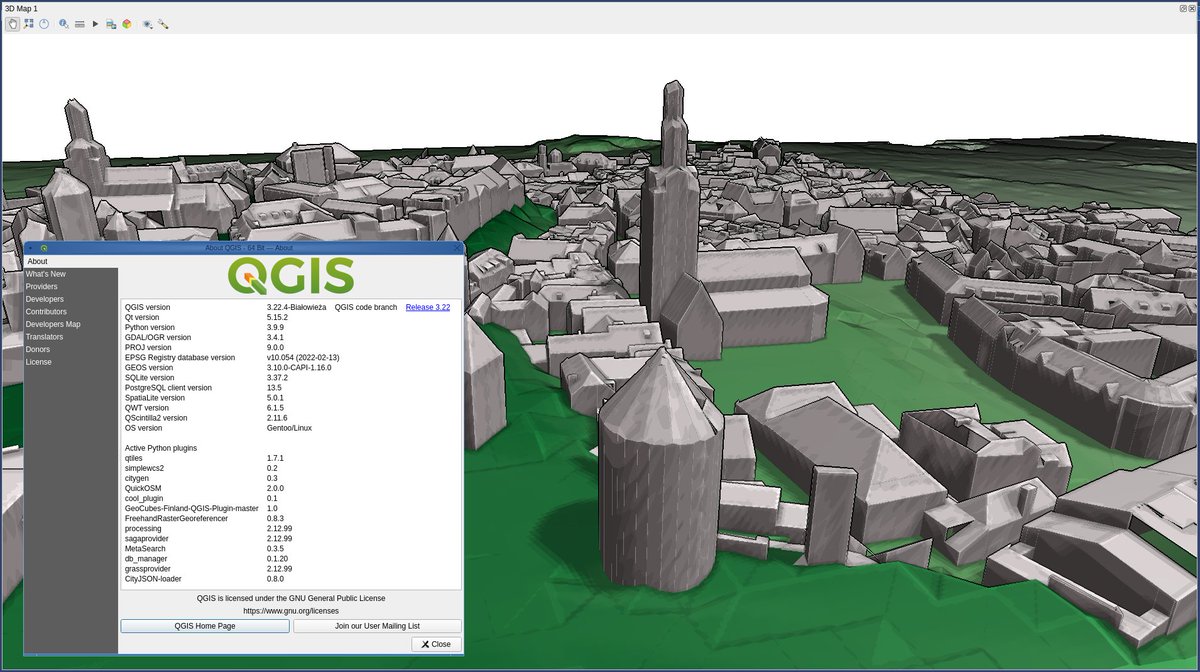The image size is (1200, 672).
Task: Activate the Identify tool in 3D map
Action: tap(64, 24)
